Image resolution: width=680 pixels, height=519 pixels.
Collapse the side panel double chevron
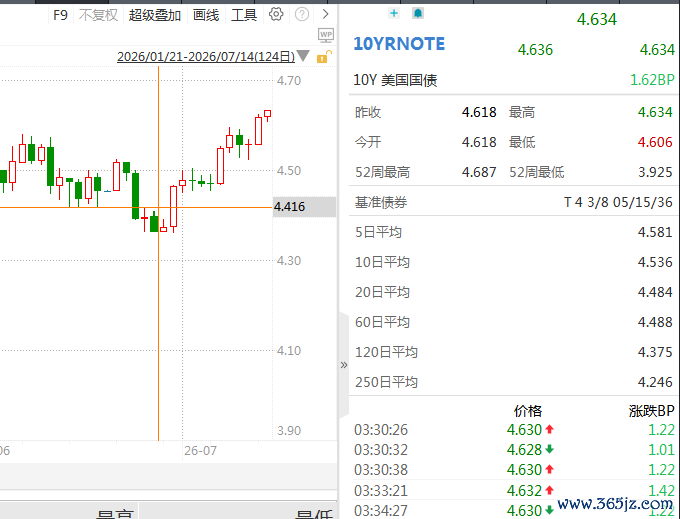[344, 365]
